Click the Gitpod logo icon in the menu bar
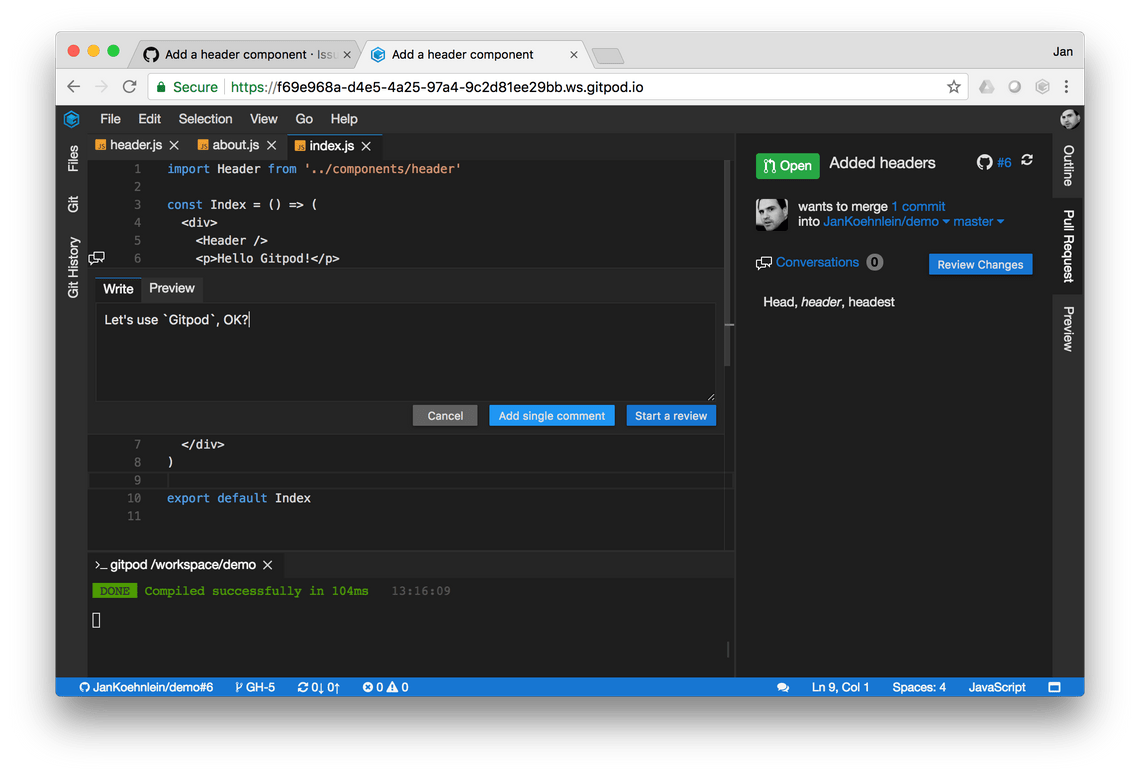This screenshot has height=776, width=1140. (x=71, y=119)
